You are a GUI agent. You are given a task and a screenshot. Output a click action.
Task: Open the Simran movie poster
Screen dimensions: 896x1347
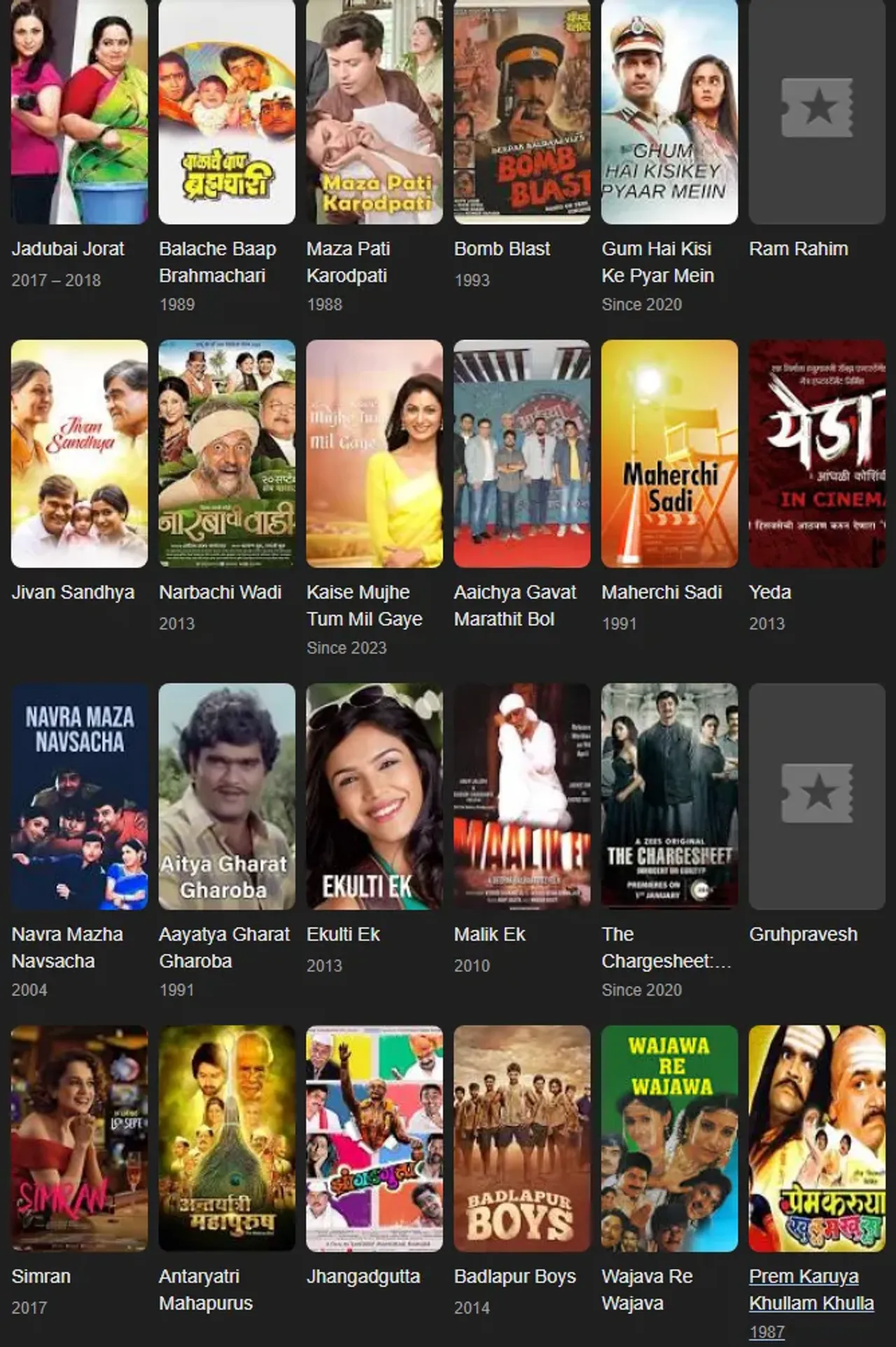click(x=79, y=1138)
